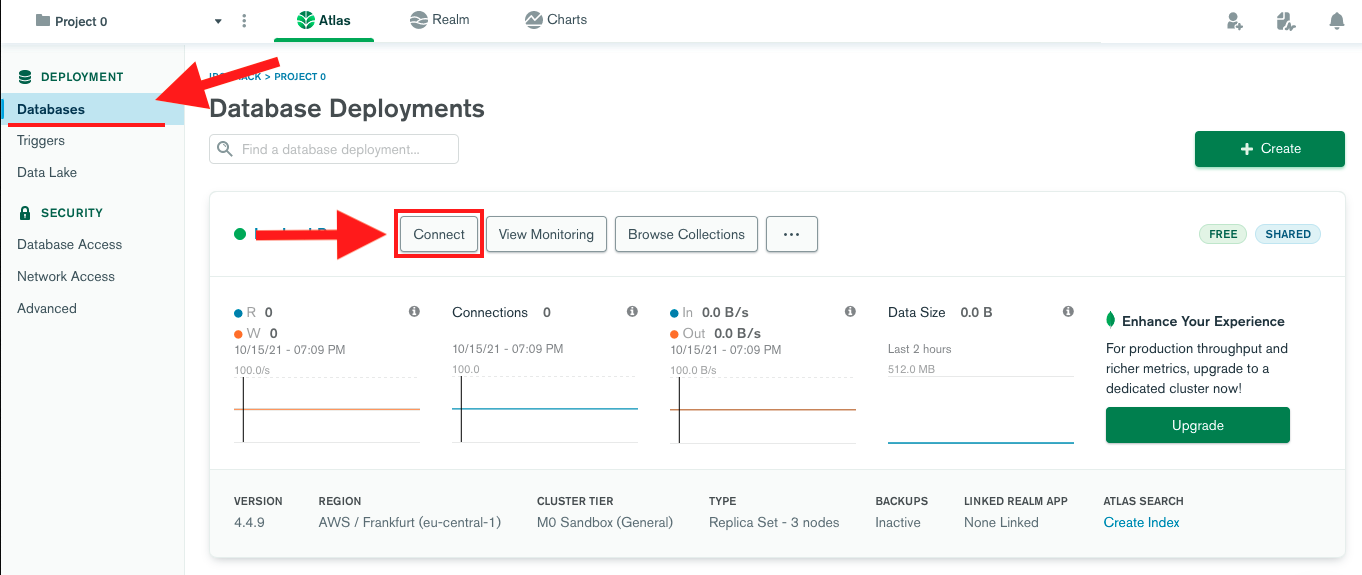Image resolution: width=1362 pixels, height=575 pixels.
Task: Expand the Project 0 dropdown arrow
Action: click(219, 21)
